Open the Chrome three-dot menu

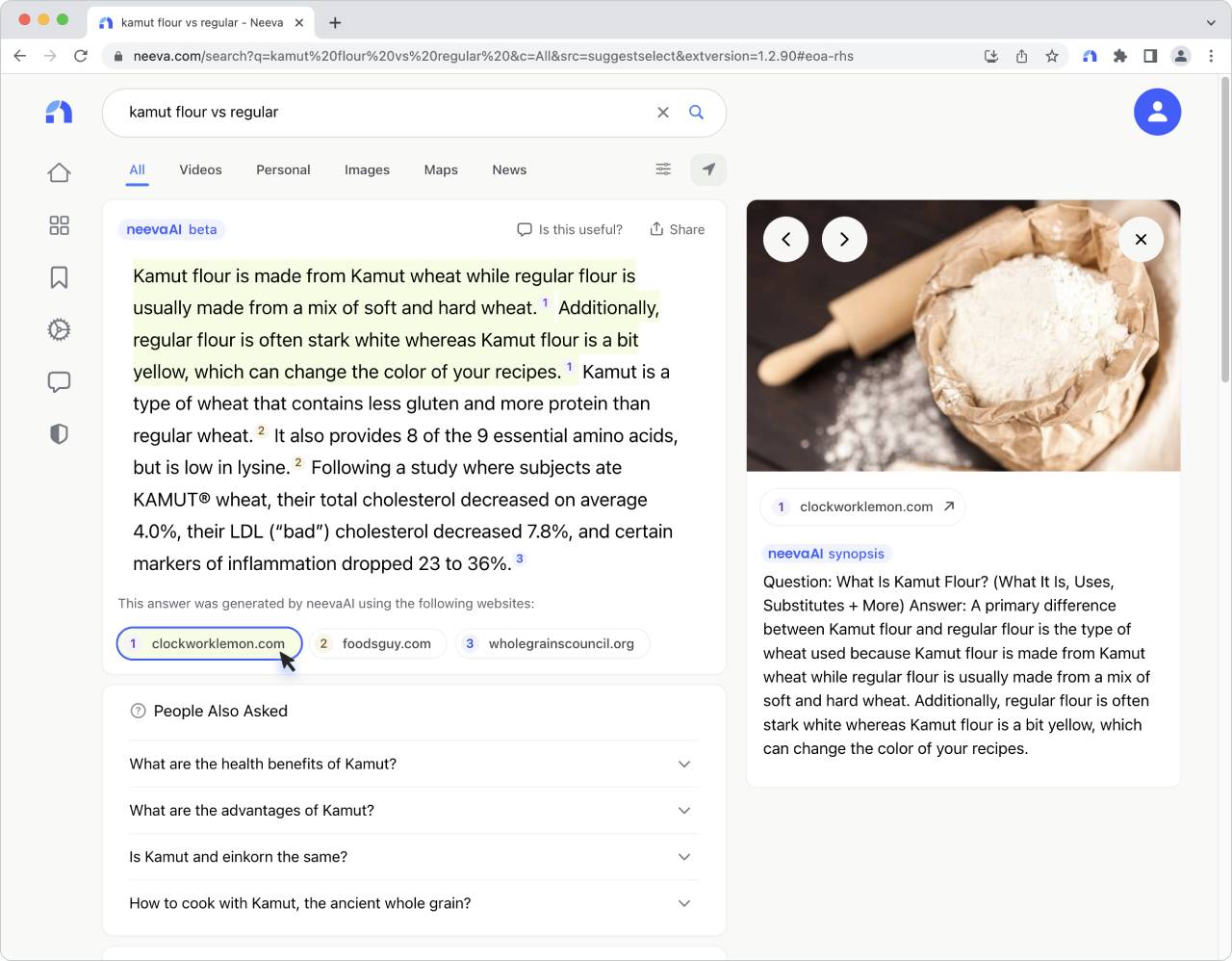(x=1211, y=56)
